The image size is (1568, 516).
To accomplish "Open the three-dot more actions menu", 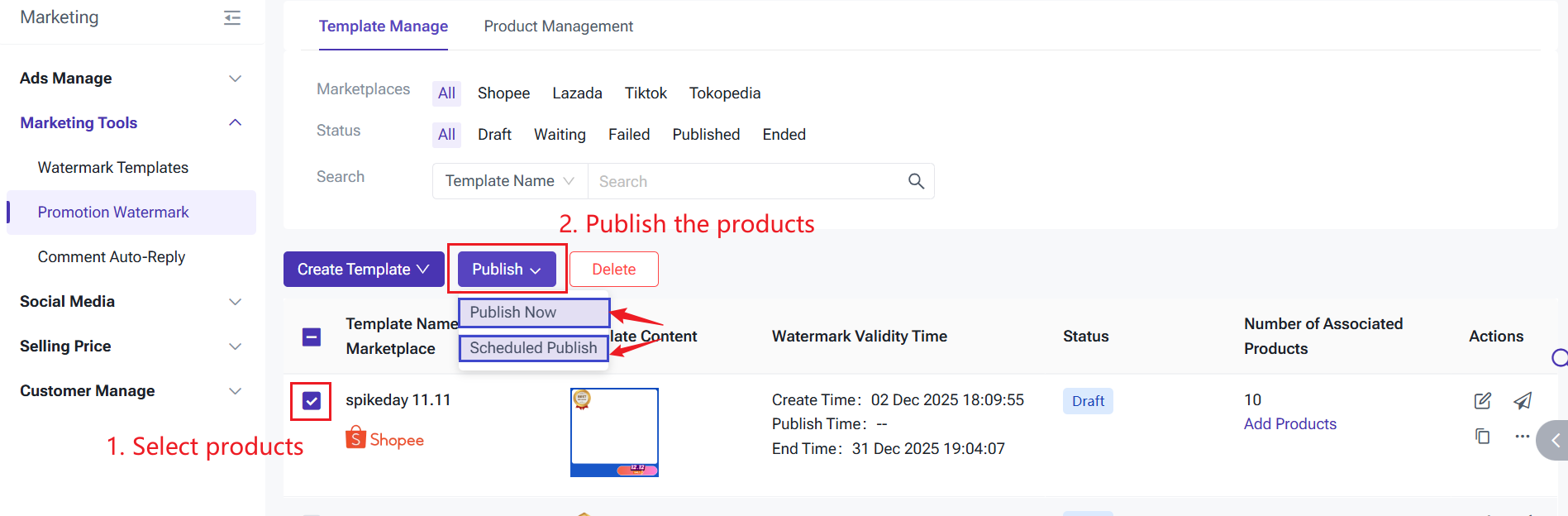I will [x=1522, y=436].
